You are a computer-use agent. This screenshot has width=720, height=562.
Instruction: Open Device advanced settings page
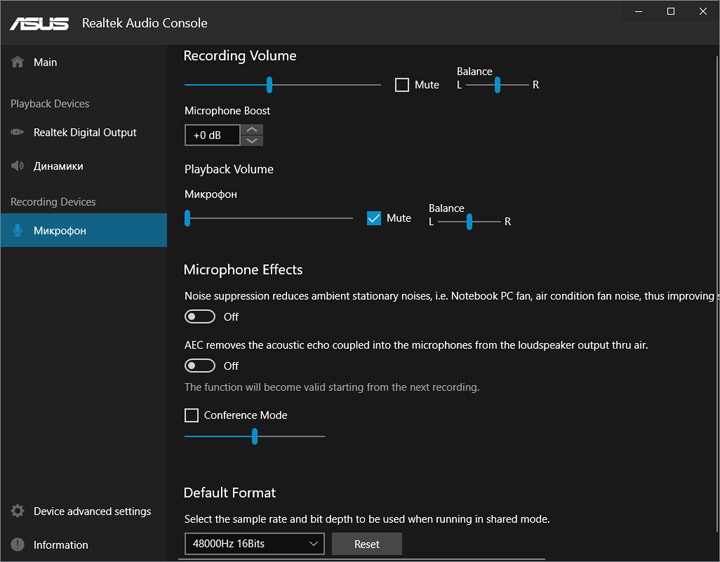click(92, 511)
